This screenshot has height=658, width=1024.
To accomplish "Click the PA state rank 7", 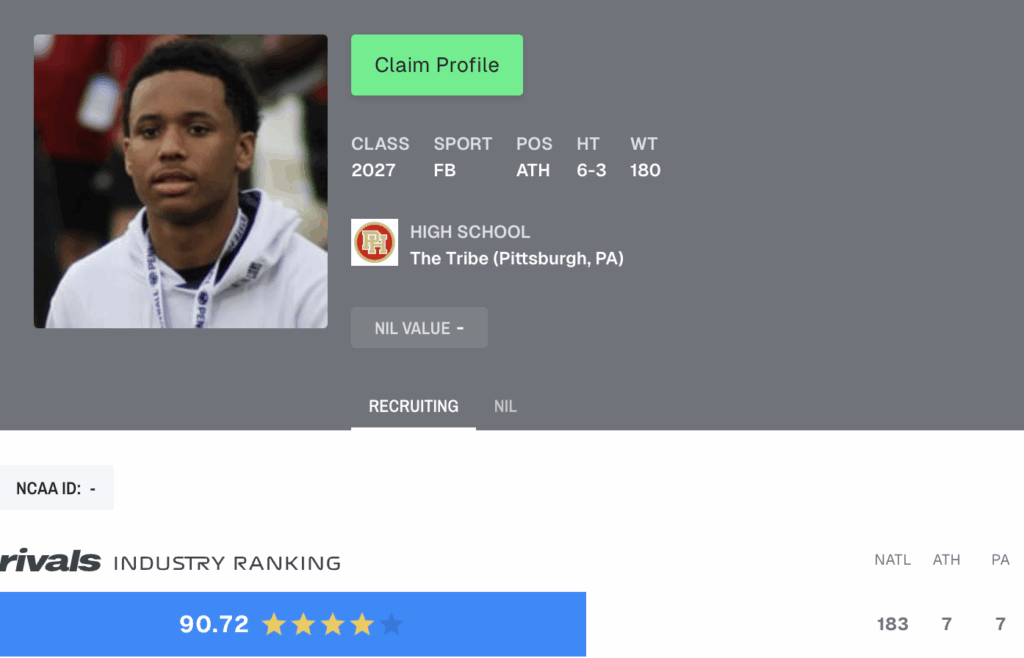I will click(1000, 625).
